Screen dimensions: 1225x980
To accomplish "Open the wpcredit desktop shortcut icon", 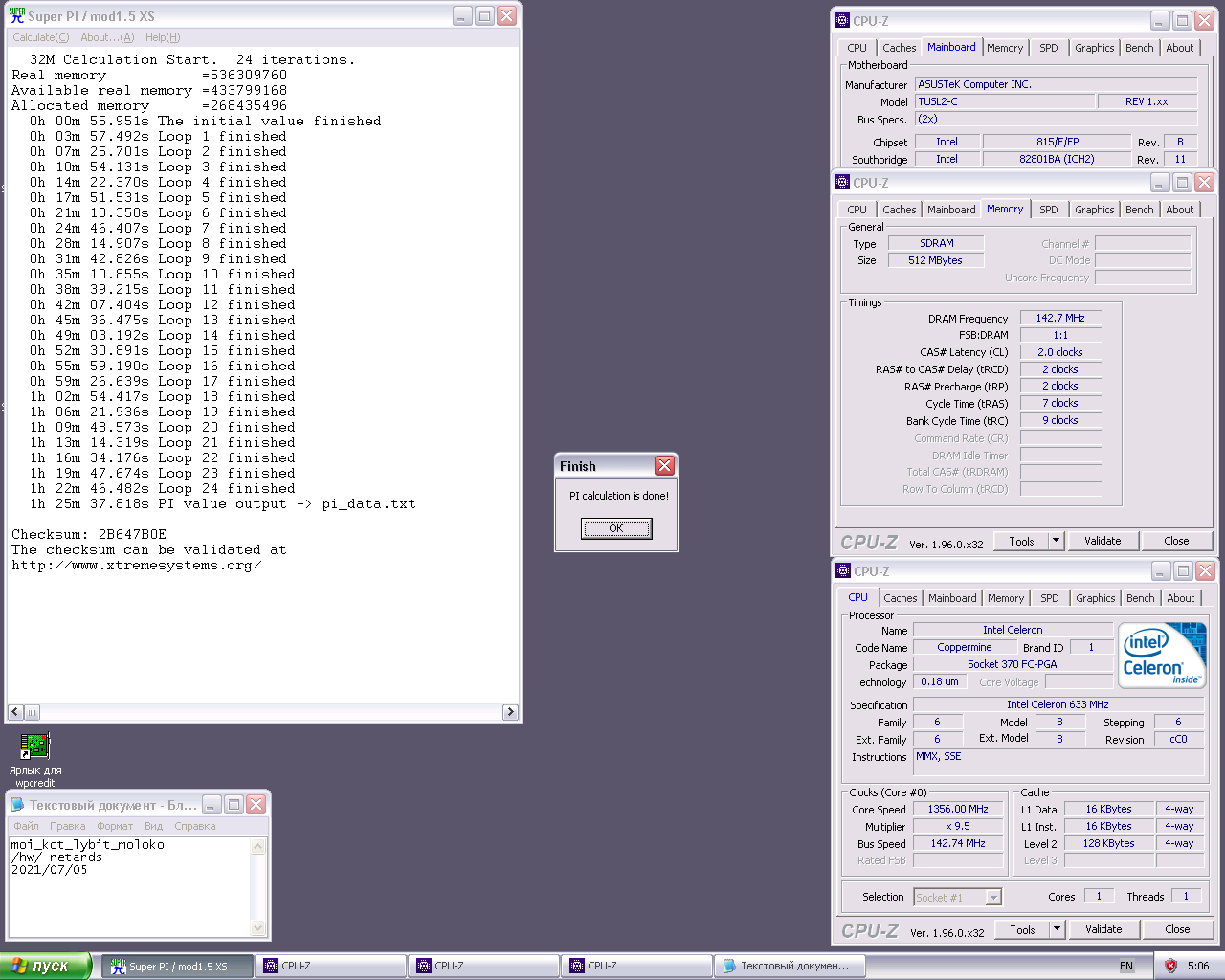I will 34,746.
